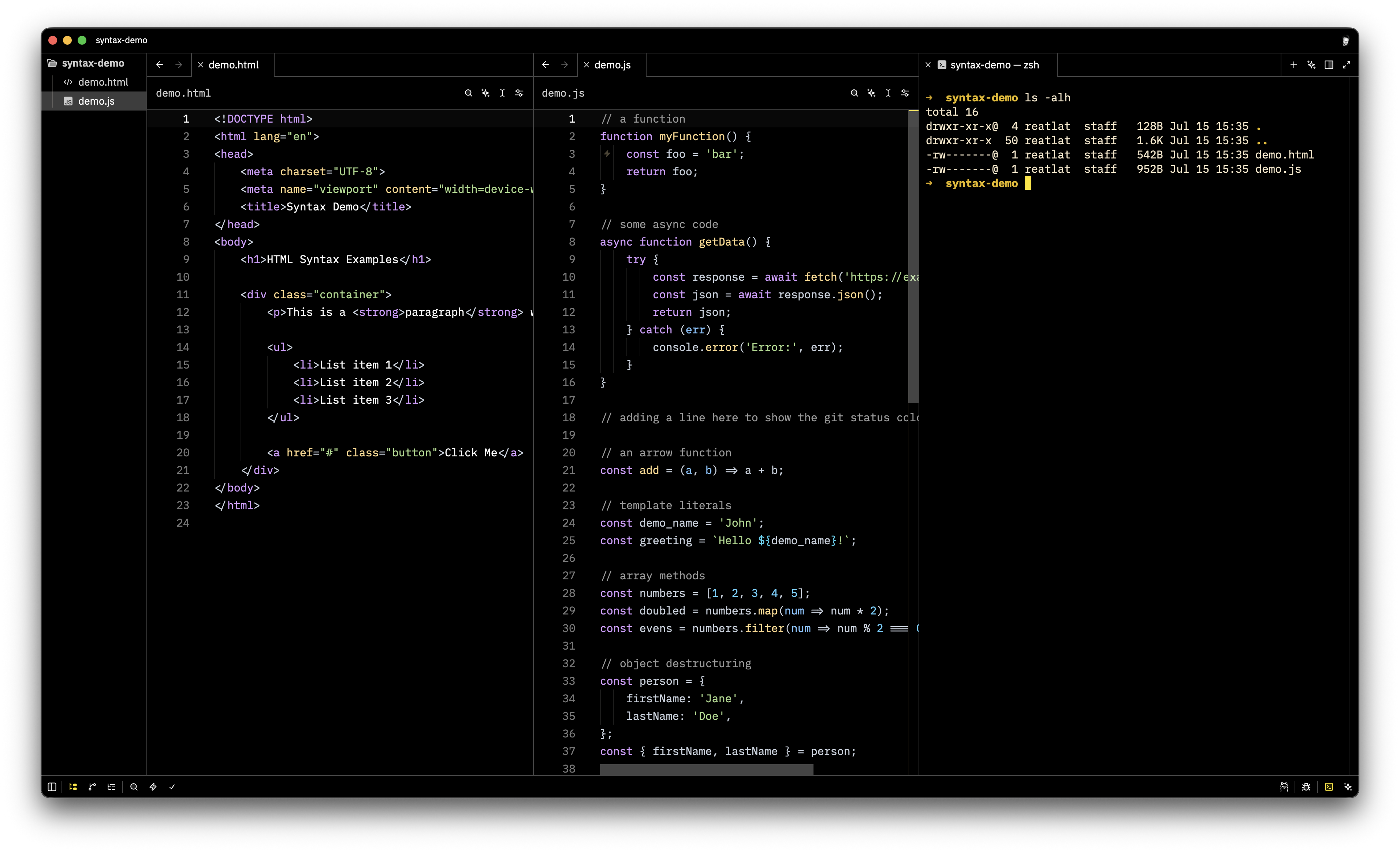Open the AI assistant sparkle icon bottom-right
Image resolution: width=1400 pixels, height=852 pixels.
pos(1348,787)
